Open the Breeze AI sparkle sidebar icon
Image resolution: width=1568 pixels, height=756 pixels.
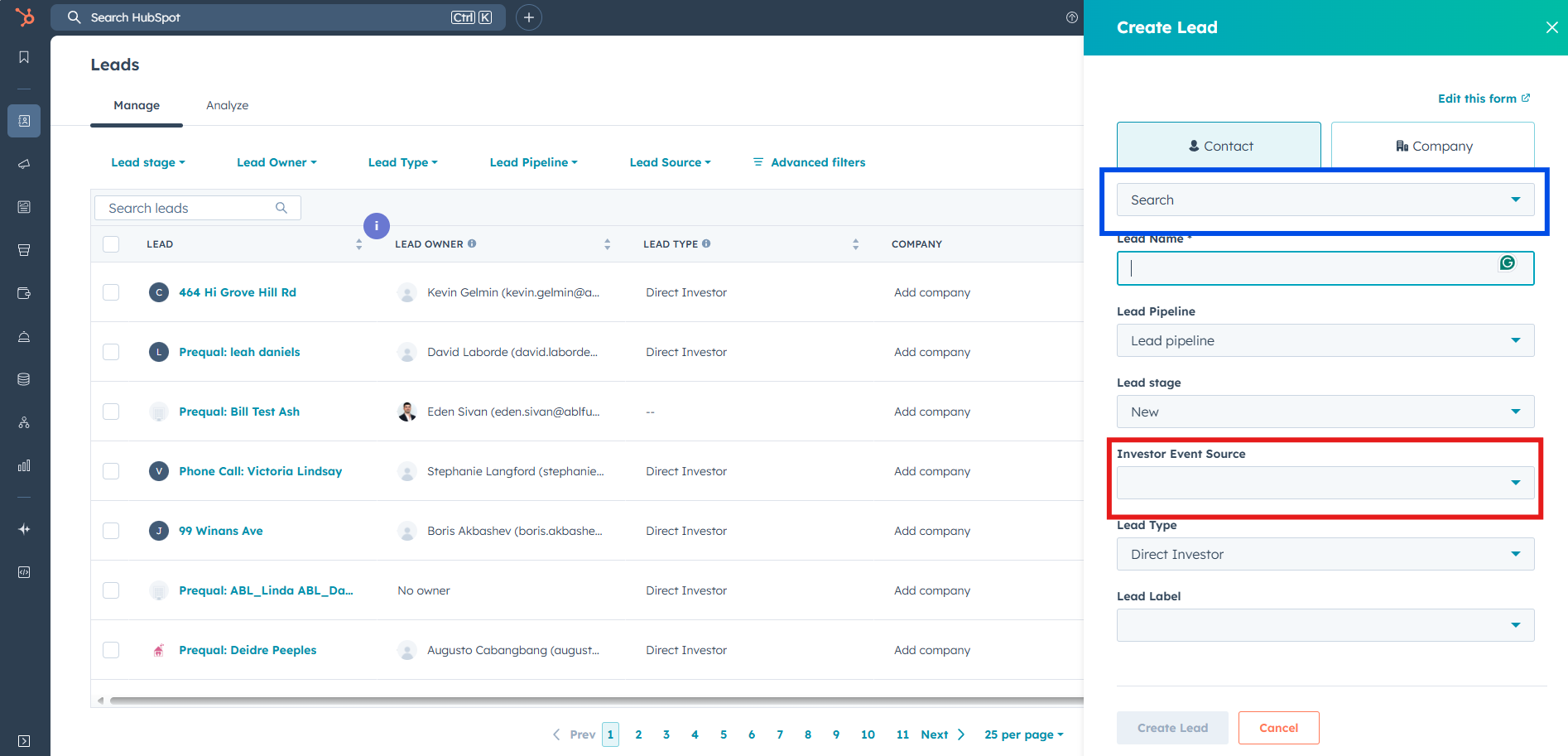pyautogui.click(x=24, y=529)
